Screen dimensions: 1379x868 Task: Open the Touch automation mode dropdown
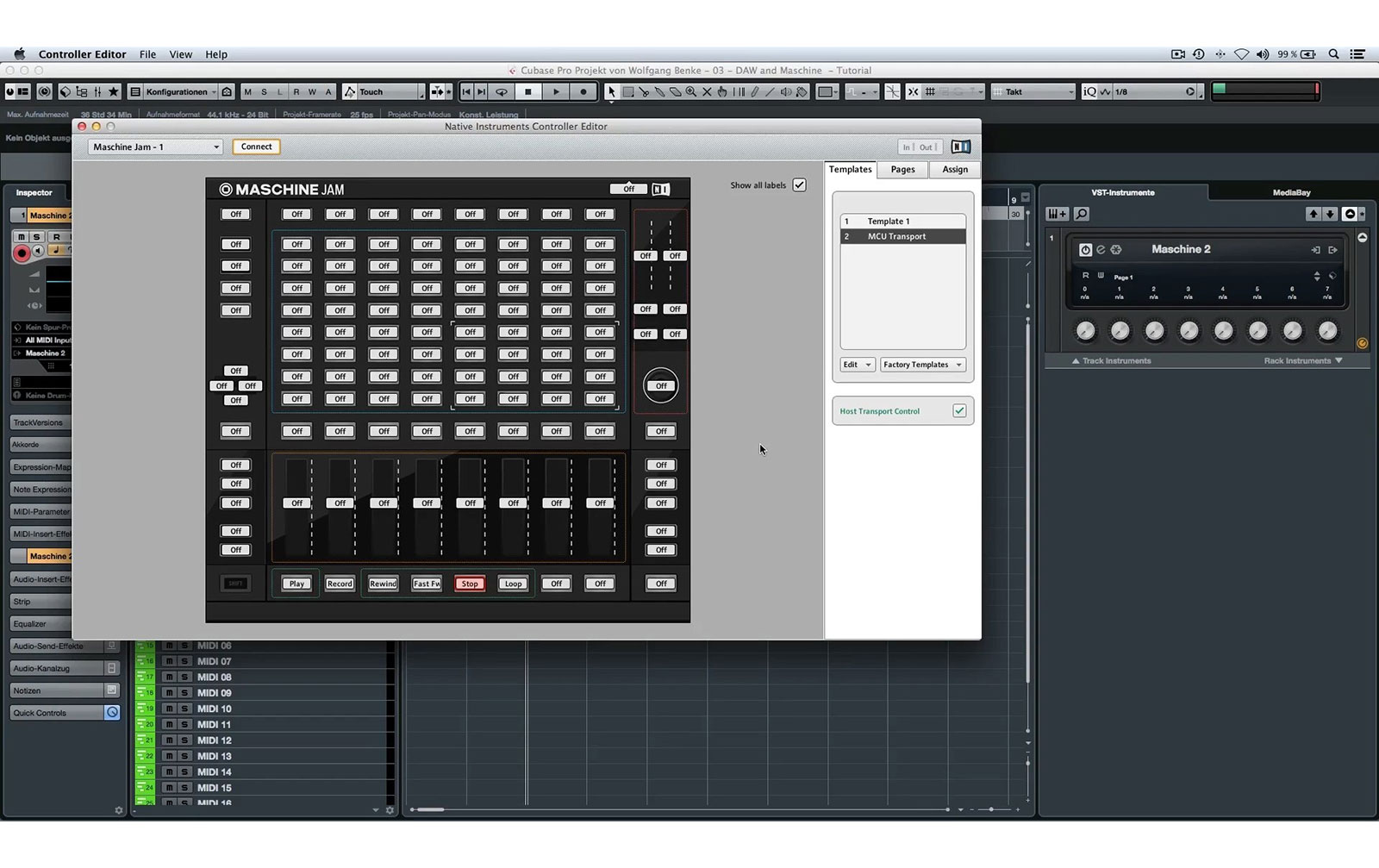pyautogui.click(x=384, y=91)
